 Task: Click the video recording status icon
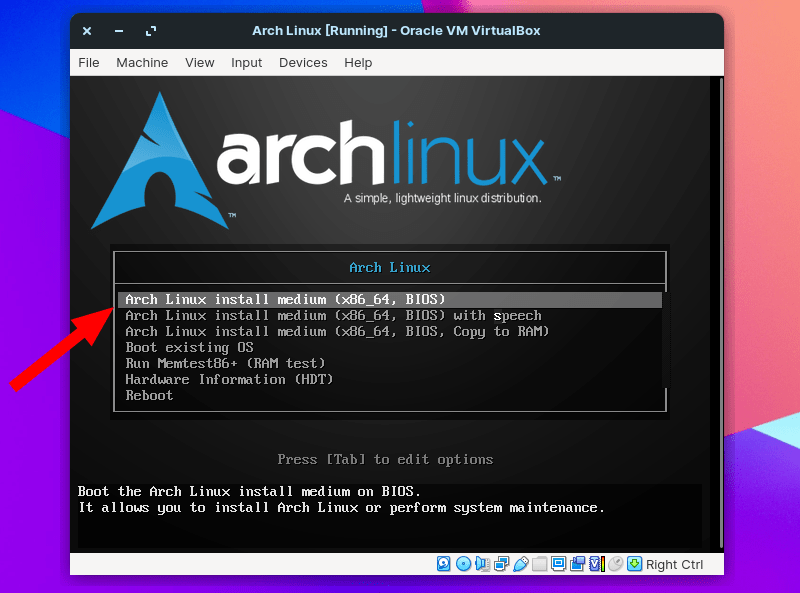click(577, 564)
